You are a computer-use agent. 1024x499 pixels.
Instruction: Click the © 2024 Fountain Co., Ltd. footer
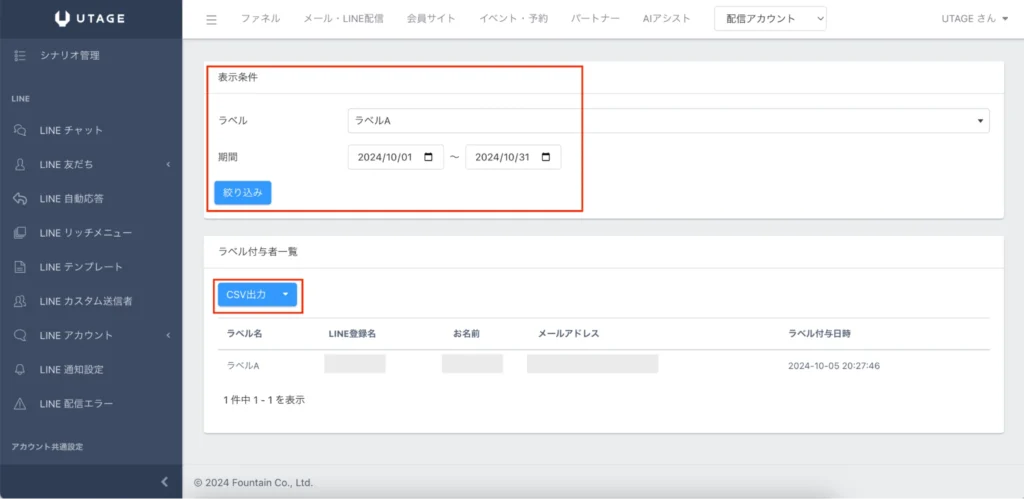253,483
